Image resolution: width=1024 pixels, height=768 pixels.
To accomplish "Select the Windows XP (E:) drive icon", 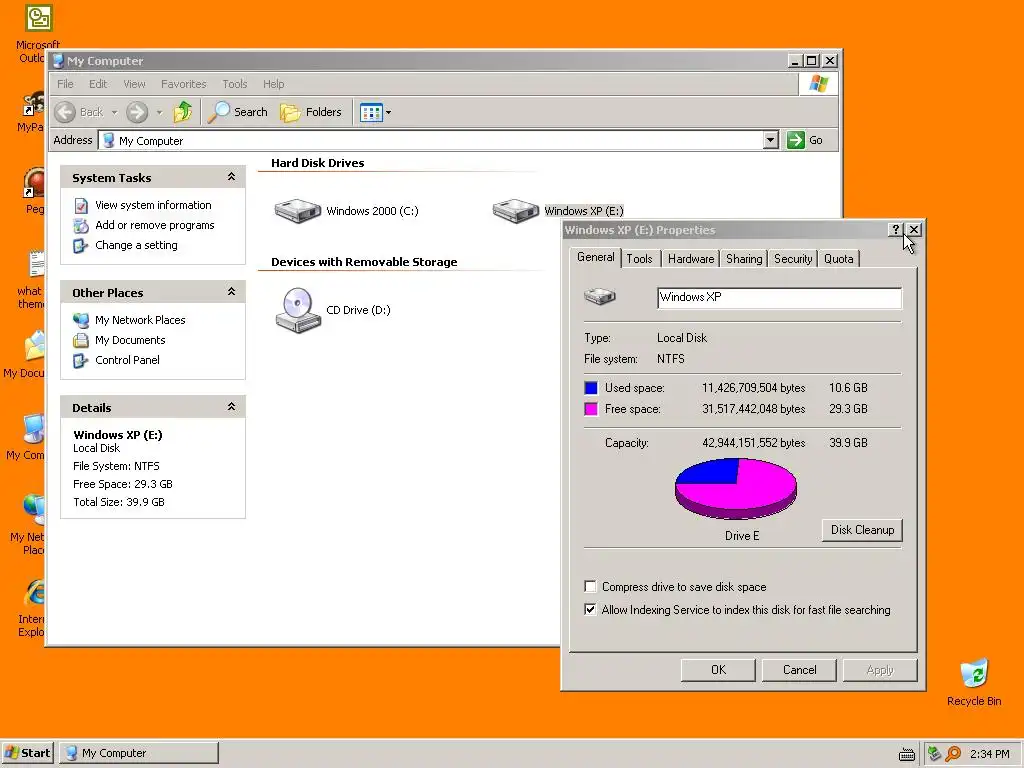I will click(515, 210).
